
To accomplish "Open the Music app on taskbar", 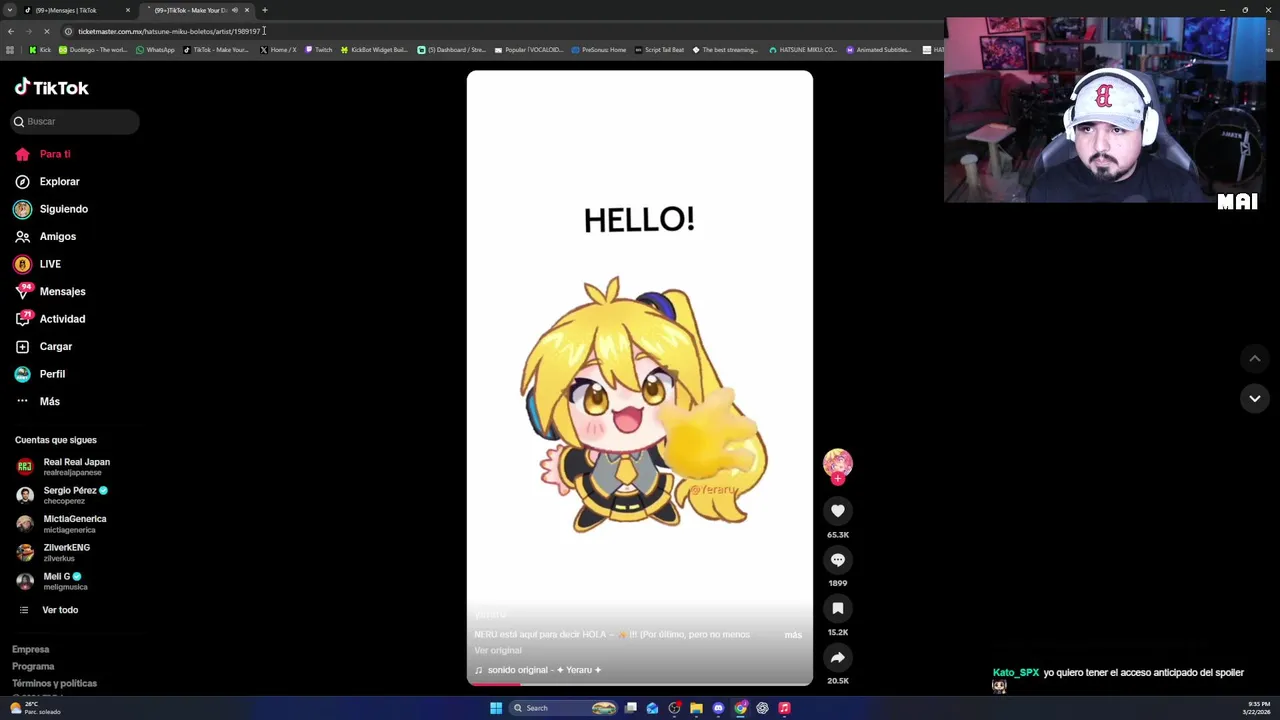I will pos(784,708).
